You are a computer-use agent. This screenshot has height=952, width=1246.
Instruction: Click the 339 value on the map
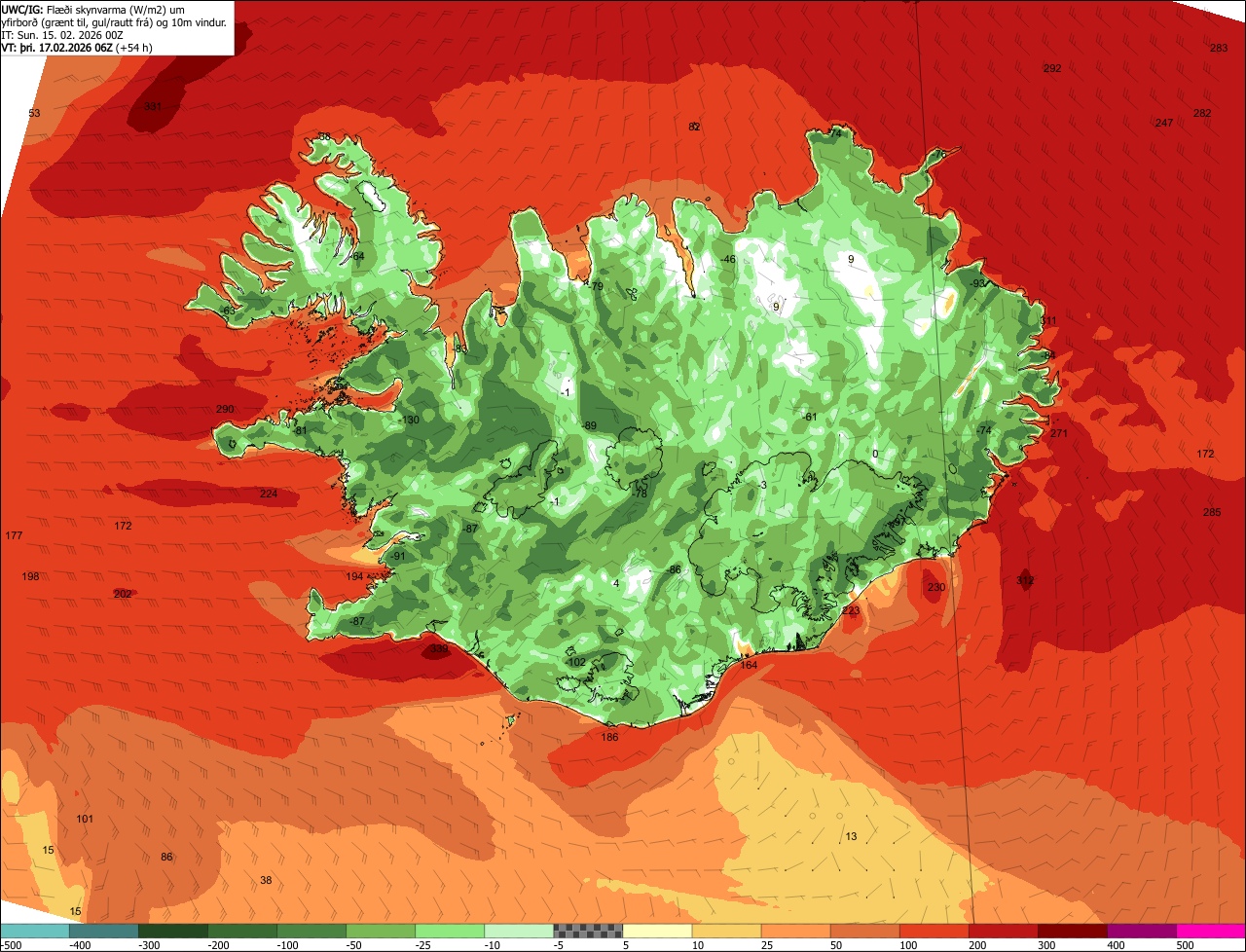(440, 649)
